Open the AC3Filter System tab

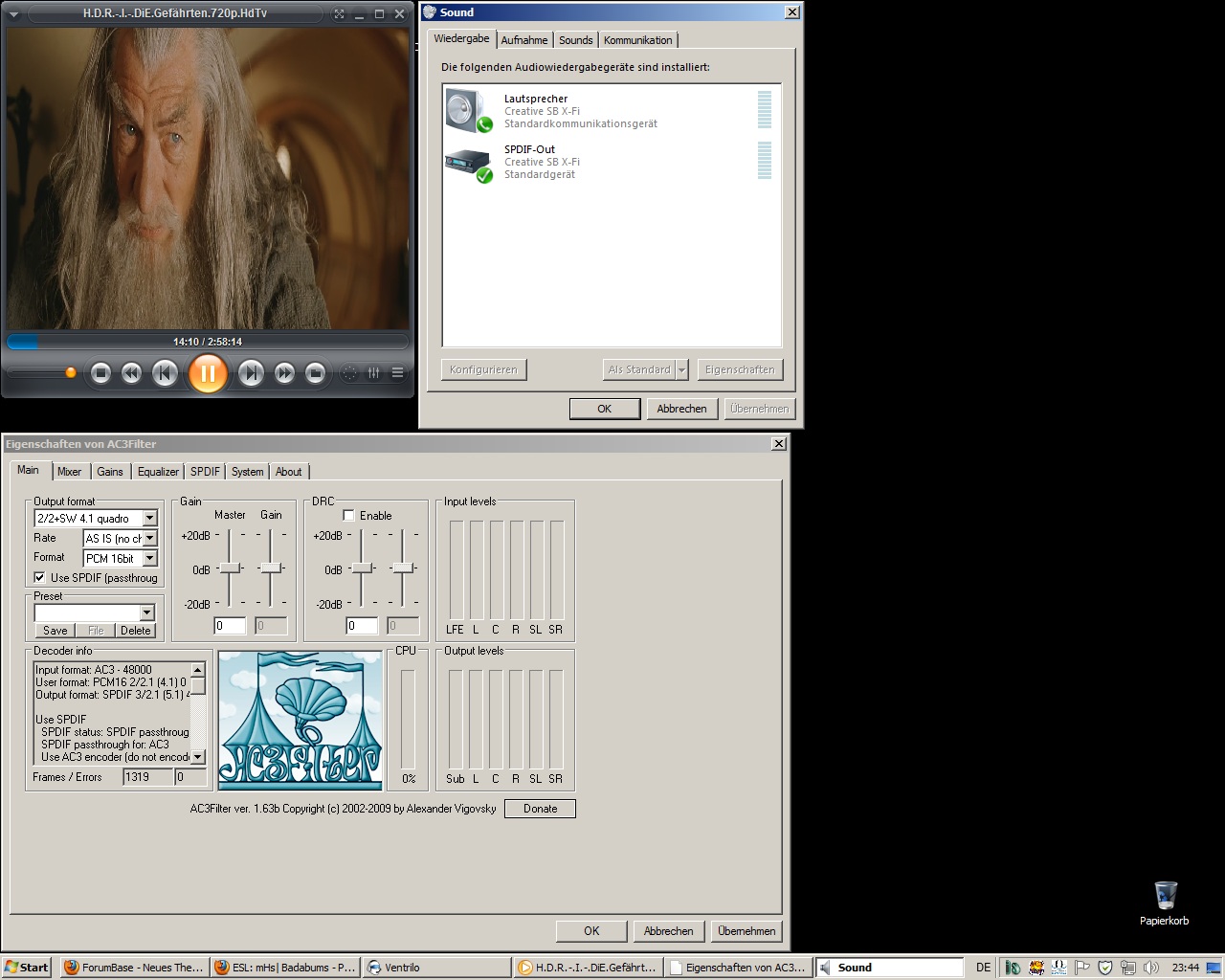[x=247, y=472]
